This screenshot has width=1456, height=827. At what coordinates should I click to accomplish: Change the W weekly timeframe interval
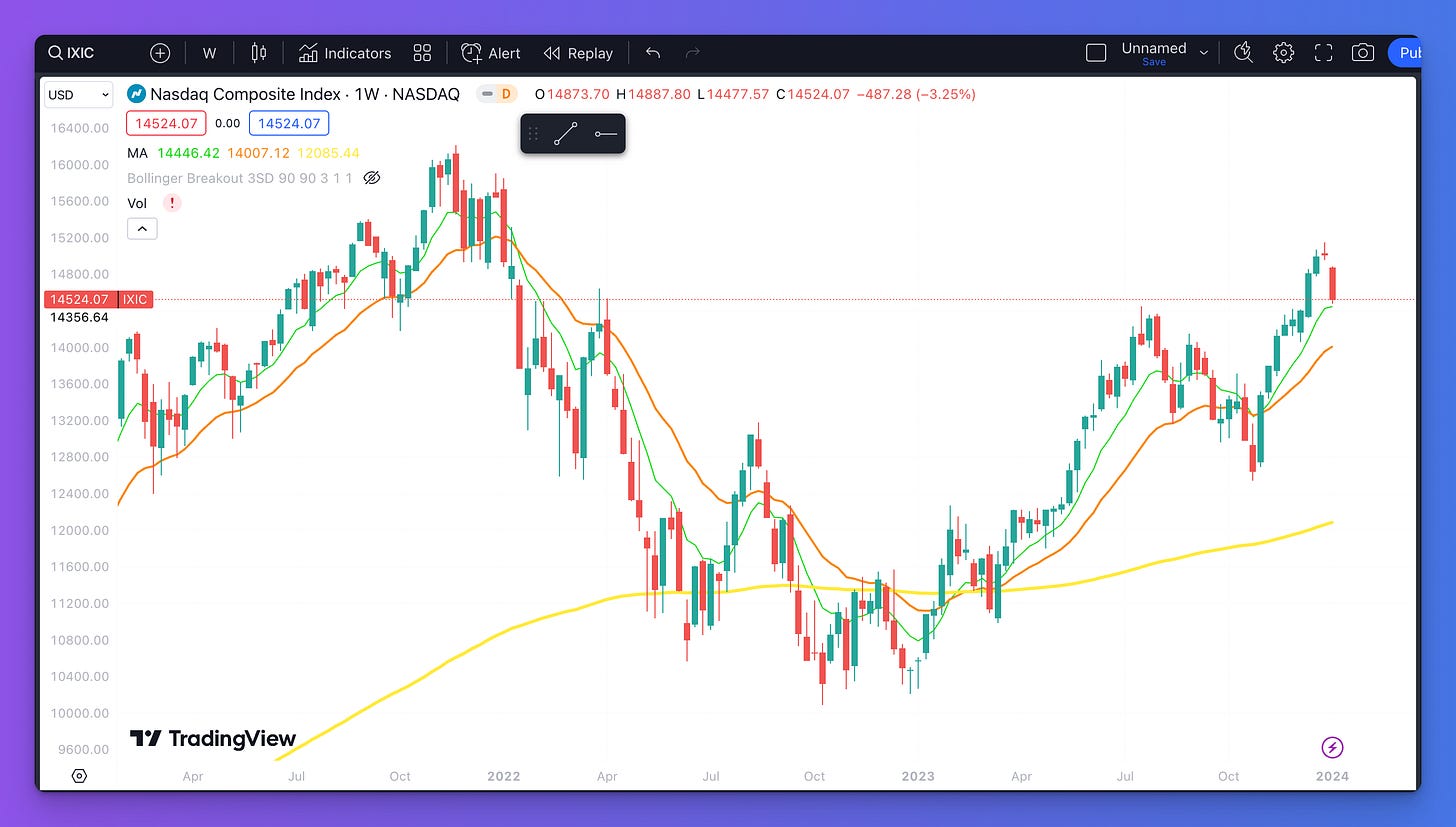[209, 53]
